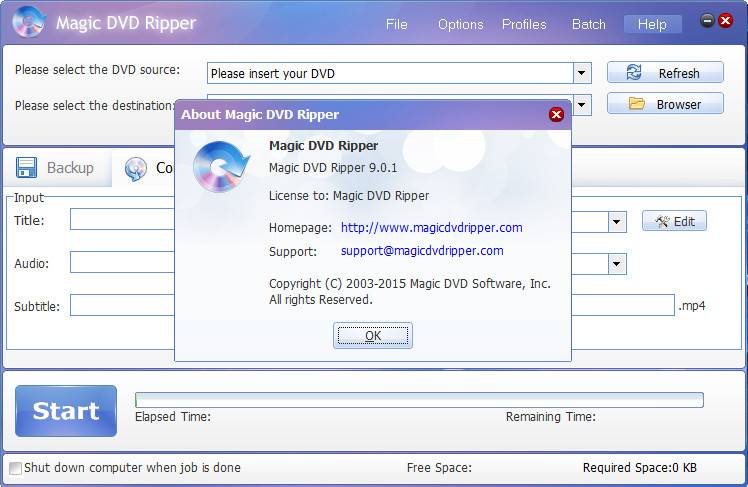The width and height of the screenshot is (748, 487).
Task: Click the Refresh button
Action: (665, 73)
